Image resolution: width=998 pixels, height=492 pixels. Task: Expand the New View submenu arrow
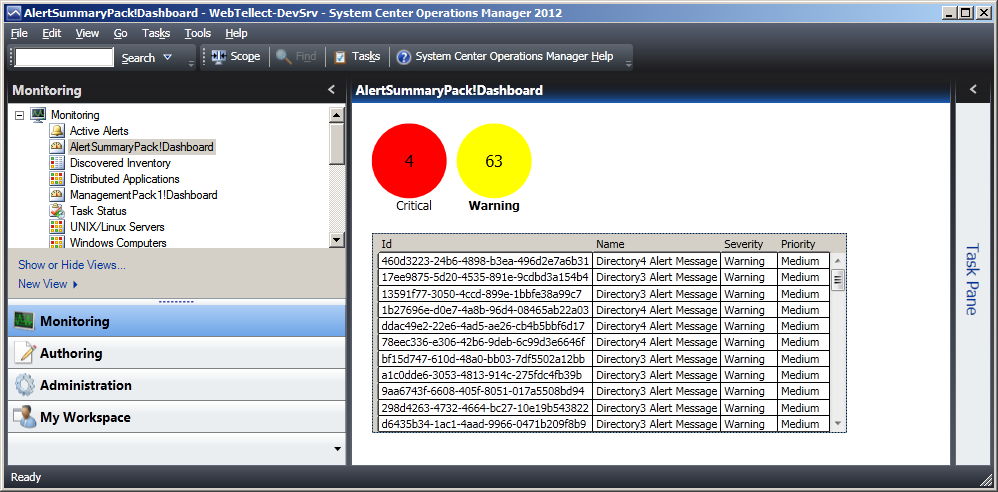pos(75,285)
